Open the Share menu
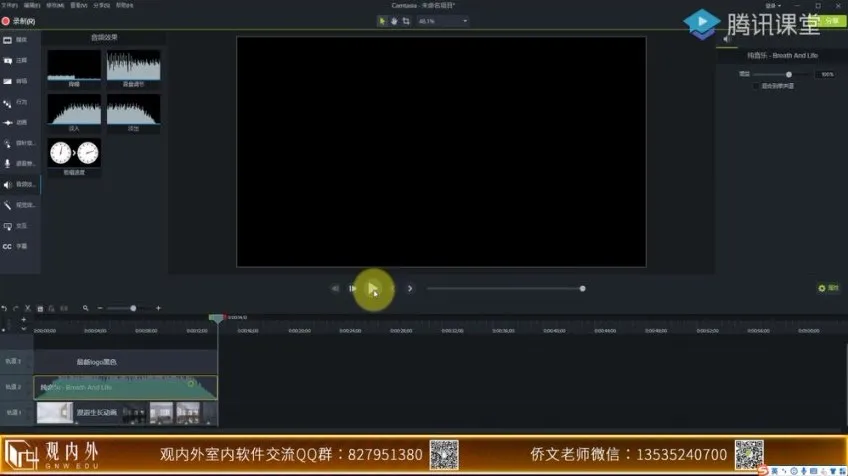Screen dimensions: 848x476 click(x=102, y=5)
